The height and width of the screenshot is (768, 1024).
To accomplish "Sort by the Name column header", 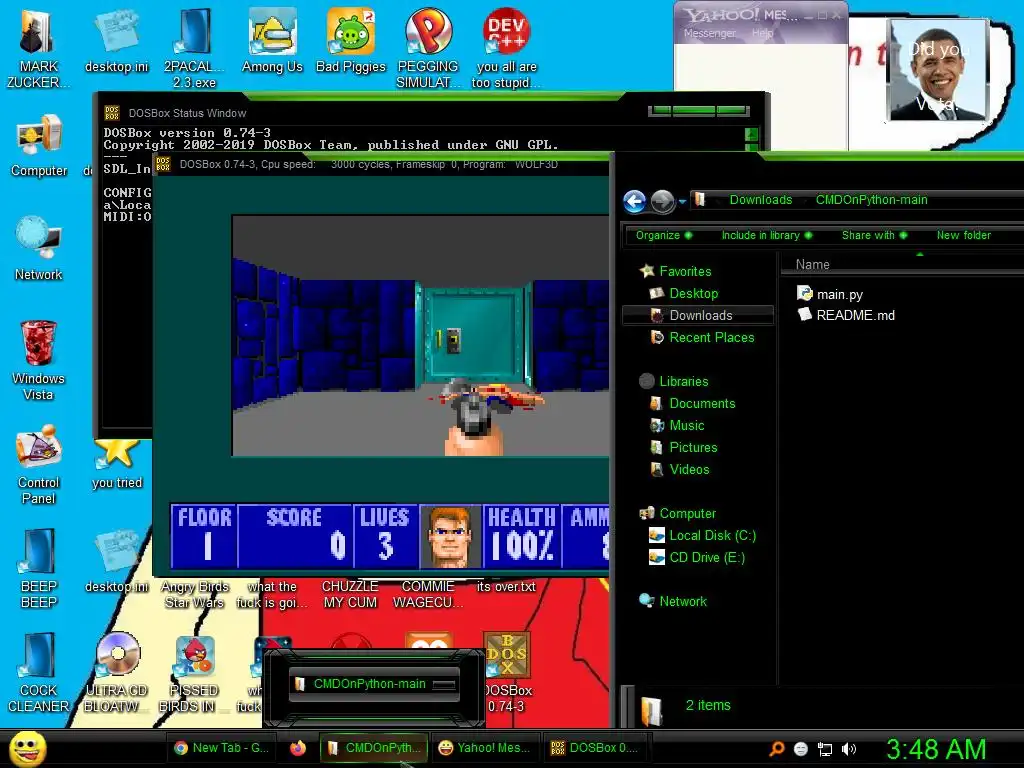I will point(812,264).
